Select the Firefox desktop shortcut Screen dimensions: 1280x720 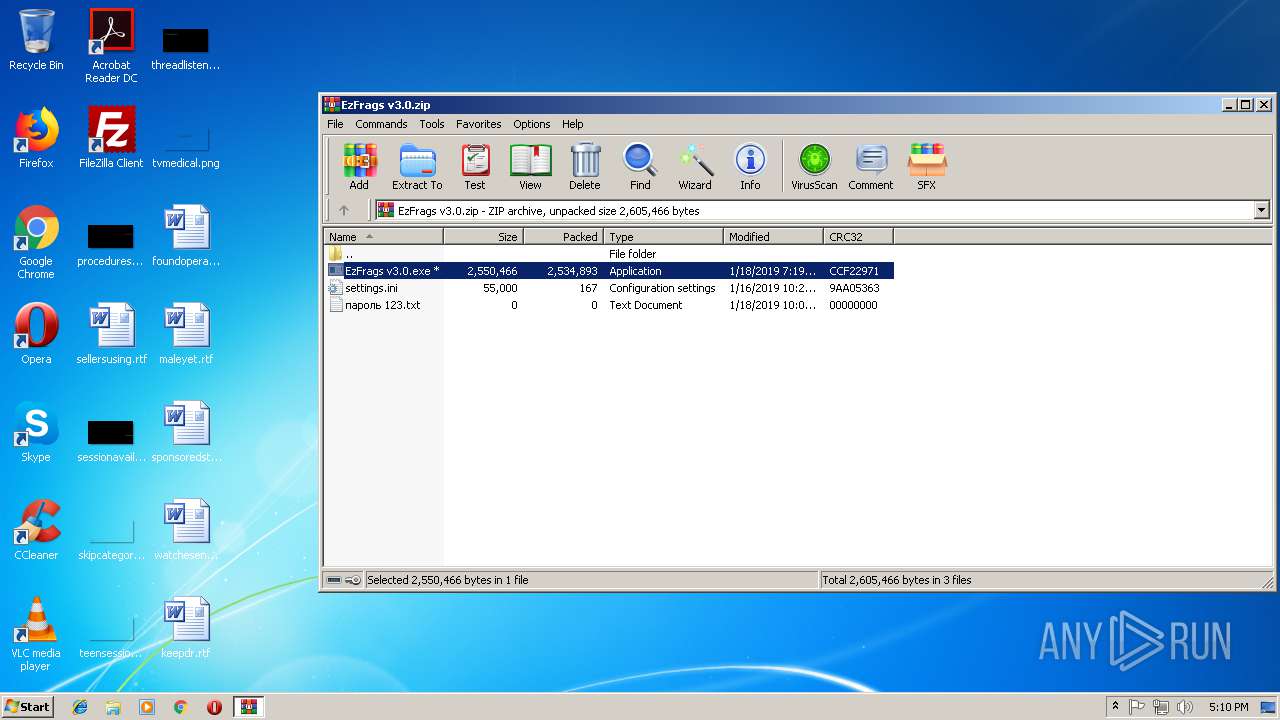click(36, 138)
